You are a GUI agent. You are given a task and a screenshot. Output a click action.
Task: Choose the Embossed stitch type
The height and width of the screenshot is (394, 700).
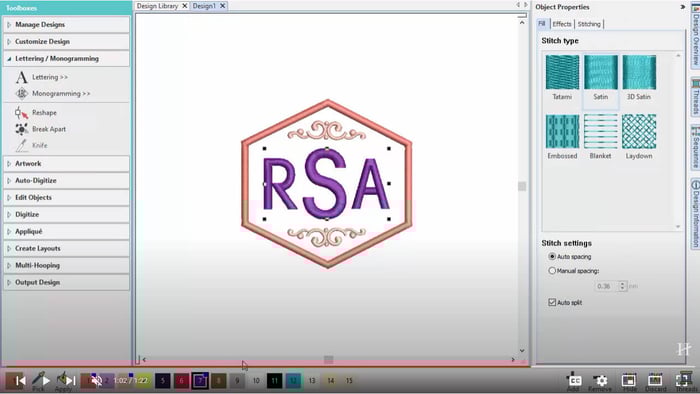[562, 137]
